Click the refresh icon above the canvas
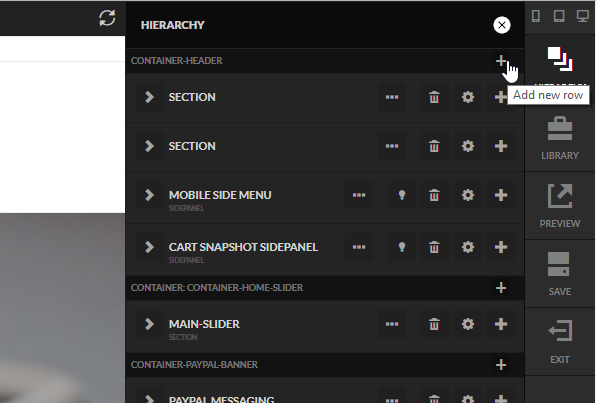Viewport: 596px width, 403px height. click(x=107, y=18)
